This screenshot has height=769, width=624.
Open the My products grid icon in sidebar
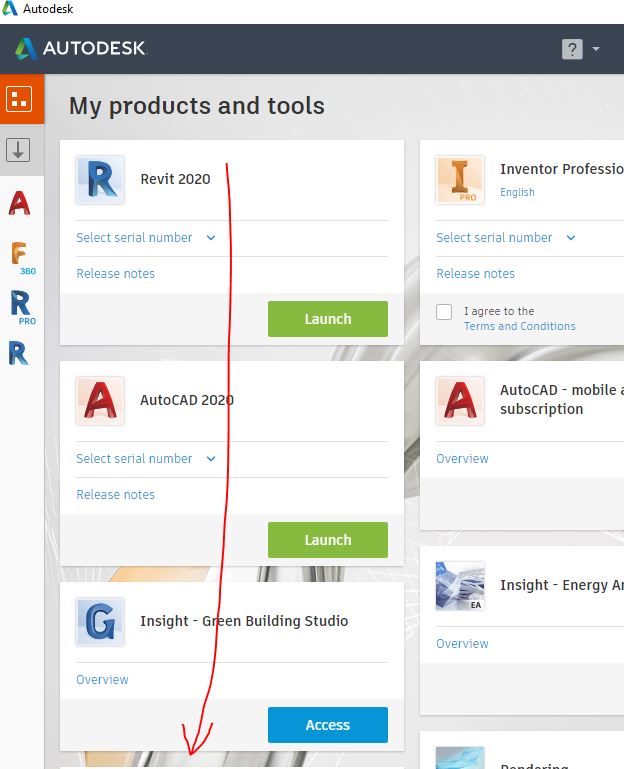pos(19,99)
